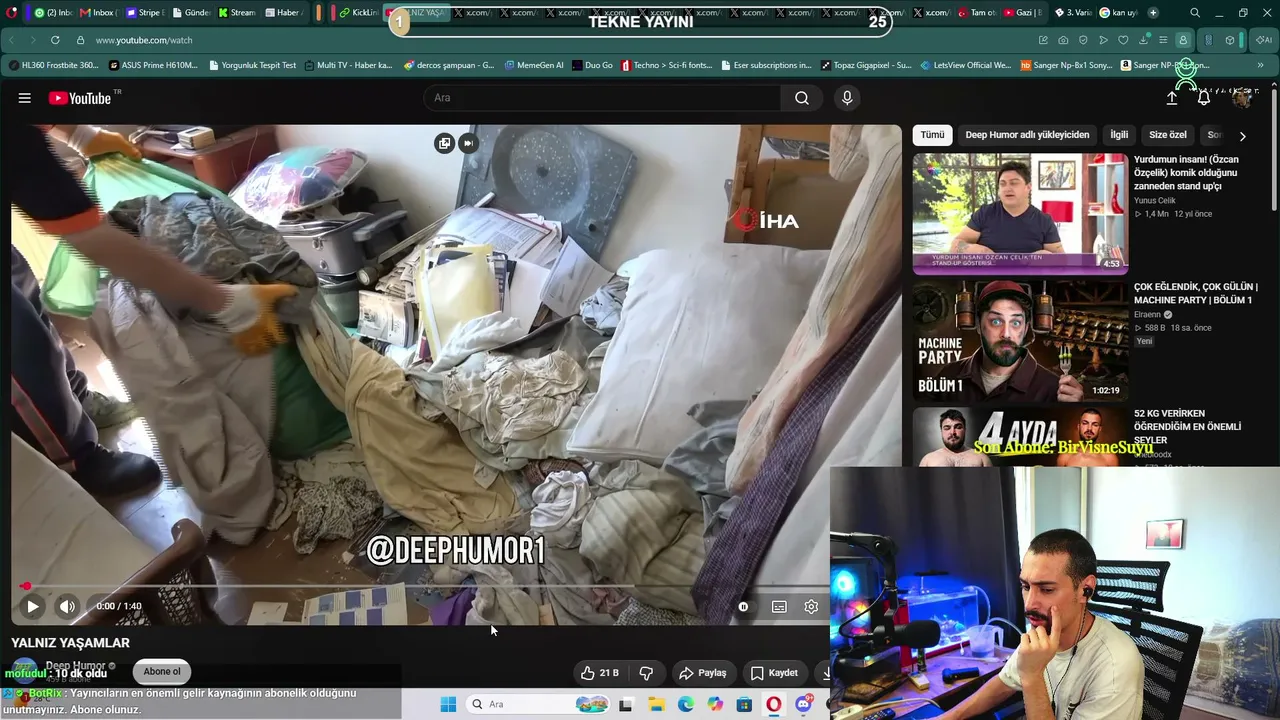Open Discord from the taskbar
This screenshot has width=1280, height=720.
pos(804,704)
